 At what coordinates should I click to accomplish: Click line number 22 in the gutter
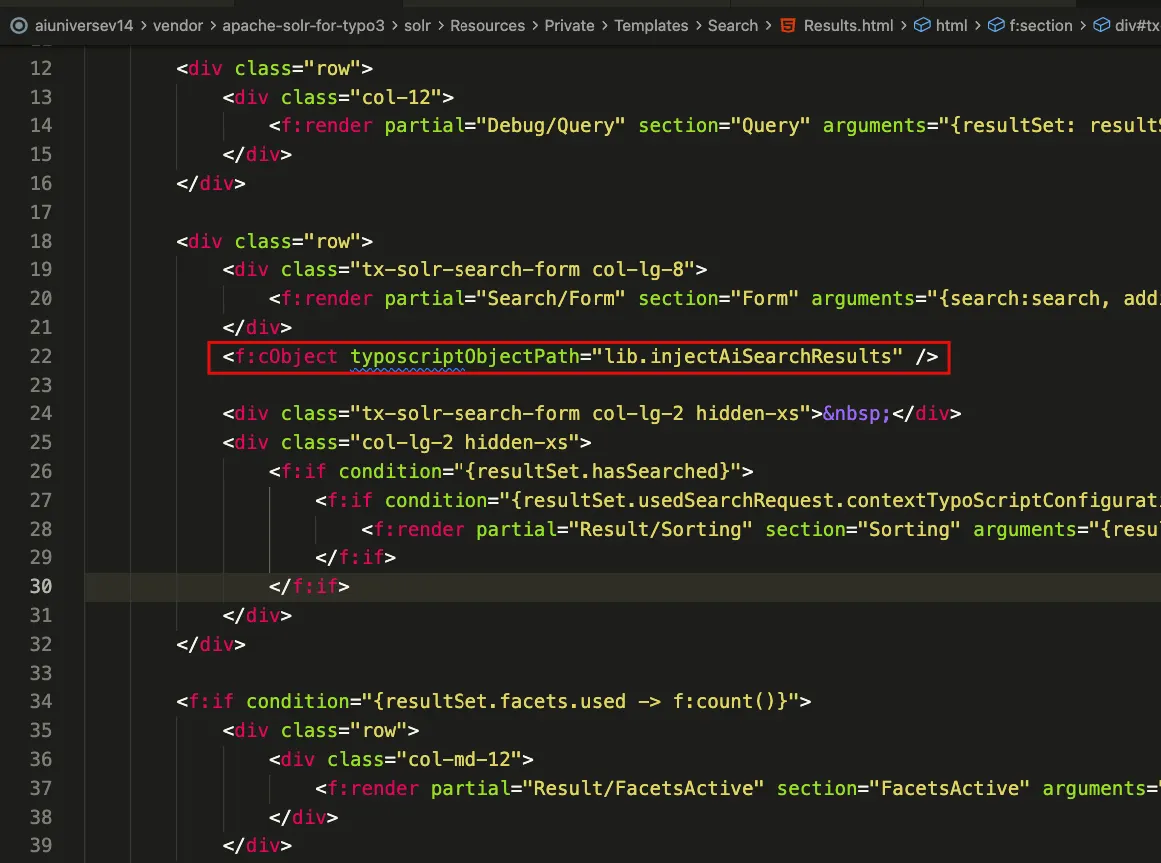pyautogui.click(x=41, y=357)
